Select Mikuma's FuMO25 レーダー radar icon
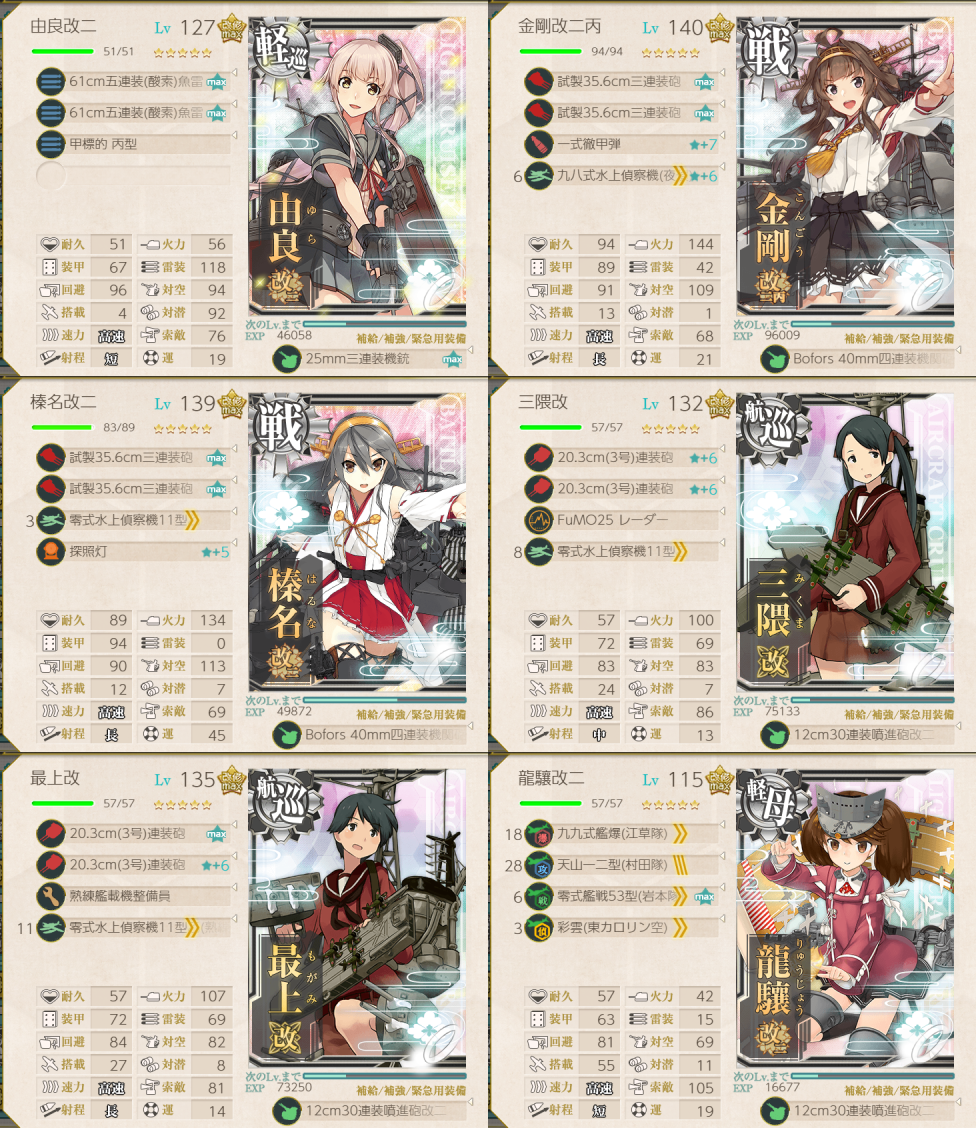Viewport: 976px width, 1128px height. click(x=538, y=520)
